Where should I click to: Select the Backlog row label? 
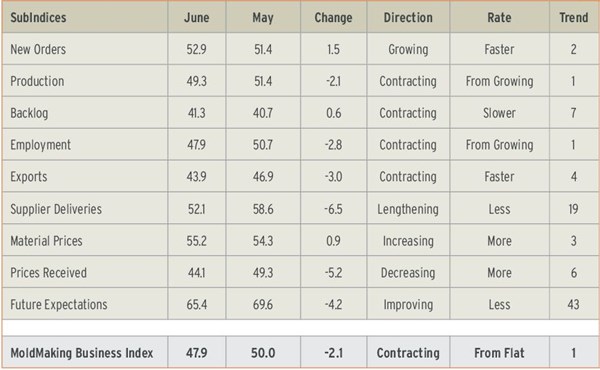point(29,113)
